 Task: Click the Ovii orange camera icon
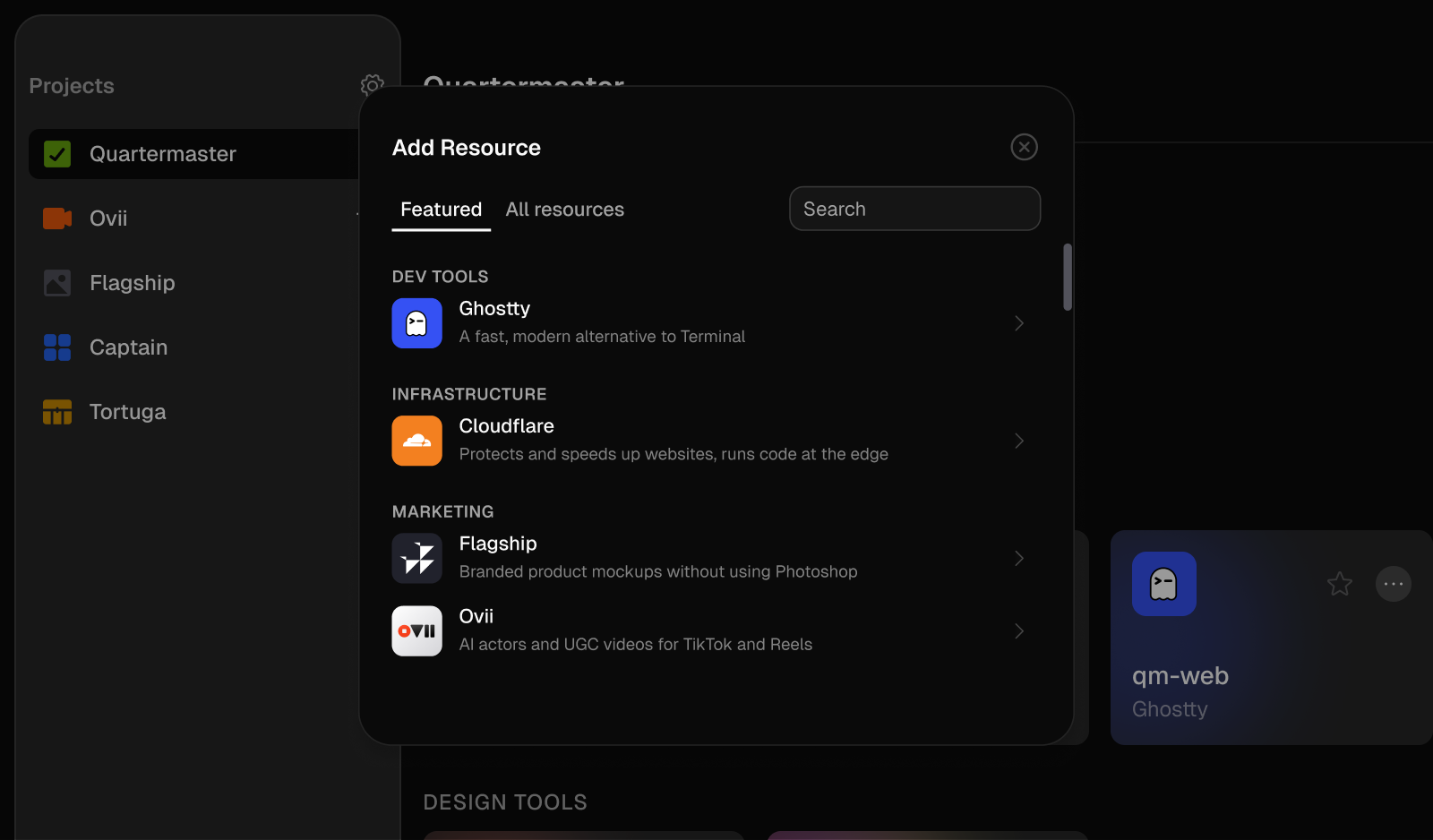(57, 219)
